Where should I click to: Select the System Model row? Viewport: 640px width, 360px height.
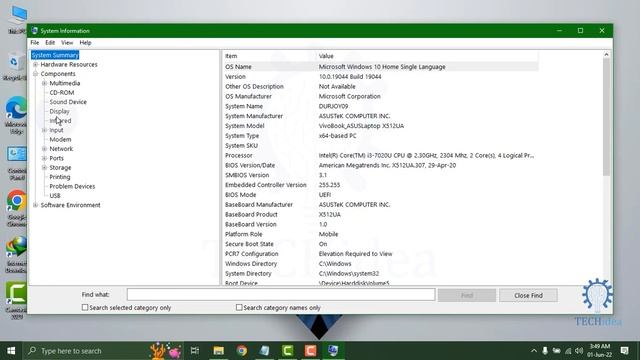[380, 126]
